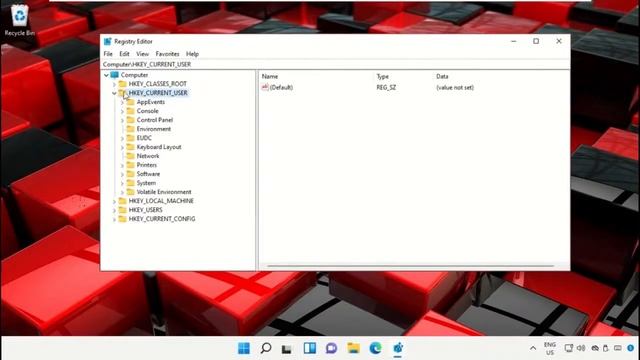Viewport: 640px width, 360px height.
Task: Expand the HKEY_USERS key
Action: 114,210
